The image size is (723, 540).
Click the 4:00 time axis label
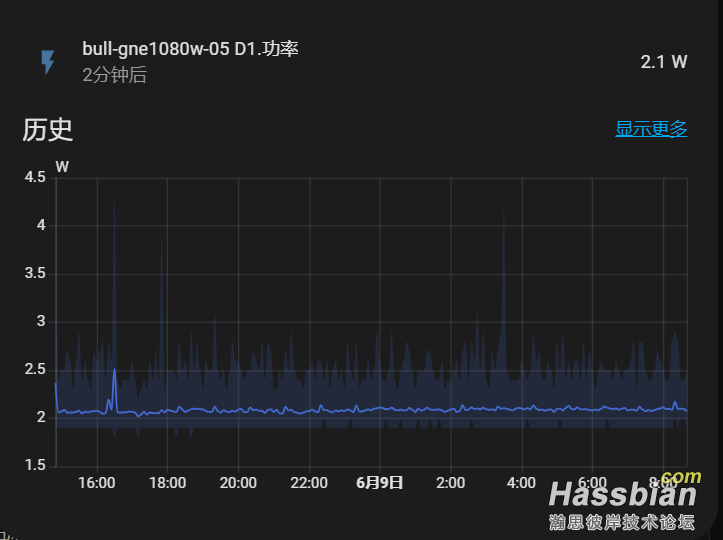[x=521, y=483]
